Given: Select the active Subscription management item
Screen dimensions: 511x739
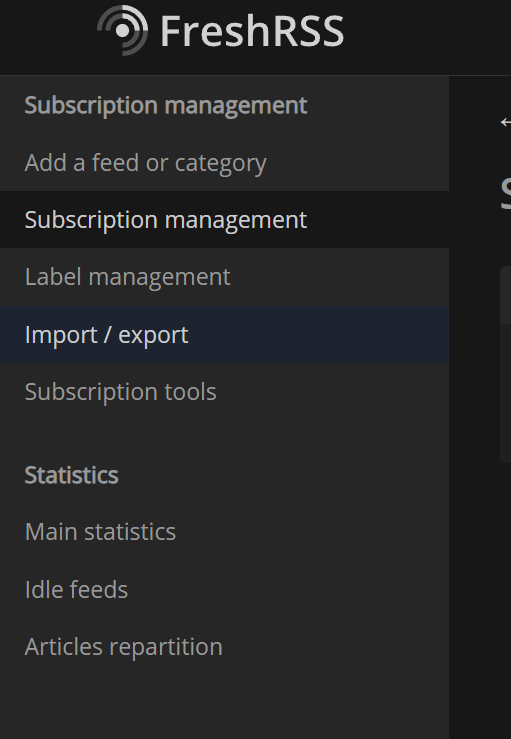Looking at the screenshot, I should point(224,220).
